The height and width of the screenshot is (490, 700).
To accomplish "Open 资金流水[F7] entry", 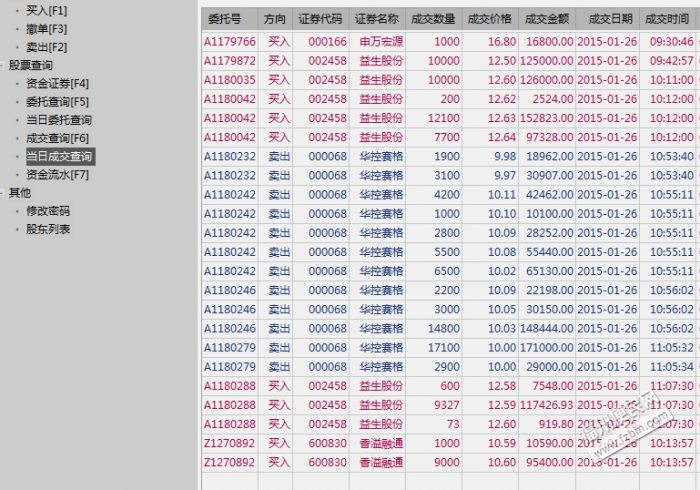I will [57, 175].
